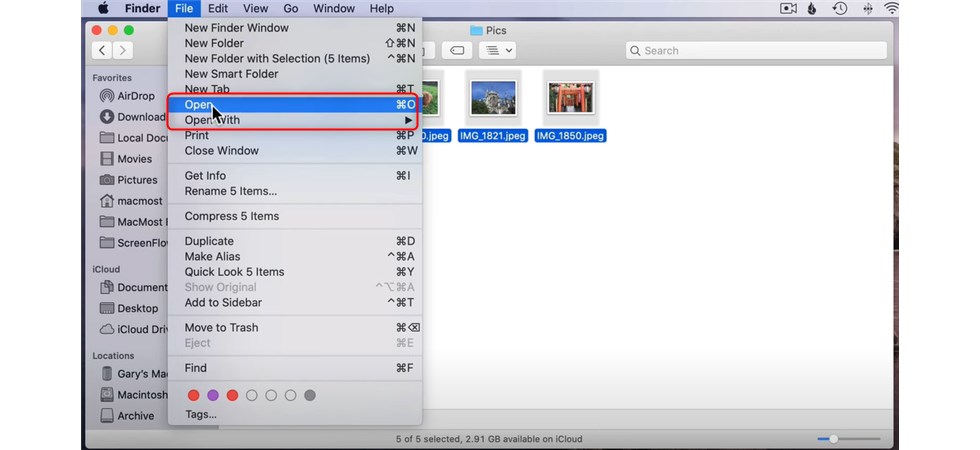Click the Tags... option in the File menu

coord(200,414)
